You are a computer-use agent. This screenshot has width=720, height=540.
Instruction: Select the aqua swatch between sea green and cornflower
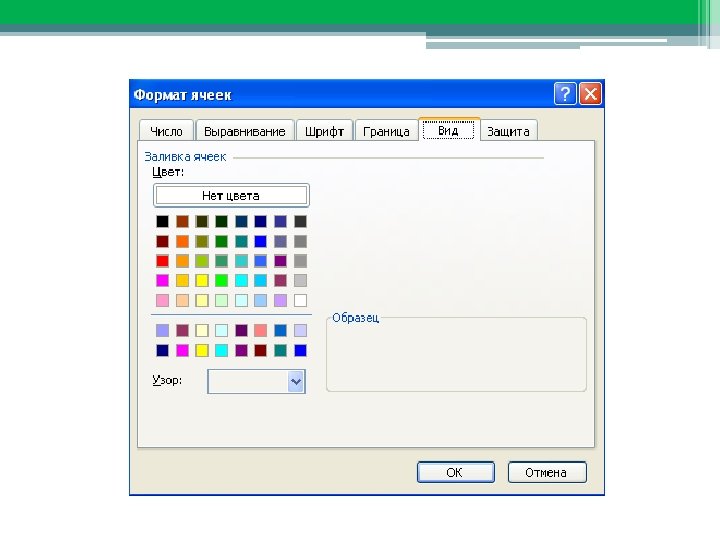[x=241, y=261]
